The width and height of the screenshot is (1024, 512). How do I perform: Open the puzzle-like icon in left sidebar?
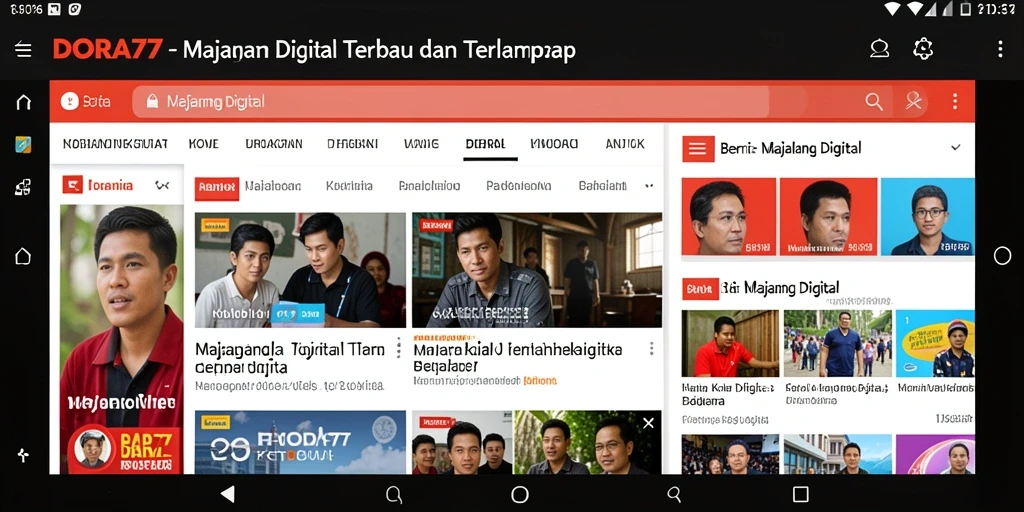click(x=24, y=188)
